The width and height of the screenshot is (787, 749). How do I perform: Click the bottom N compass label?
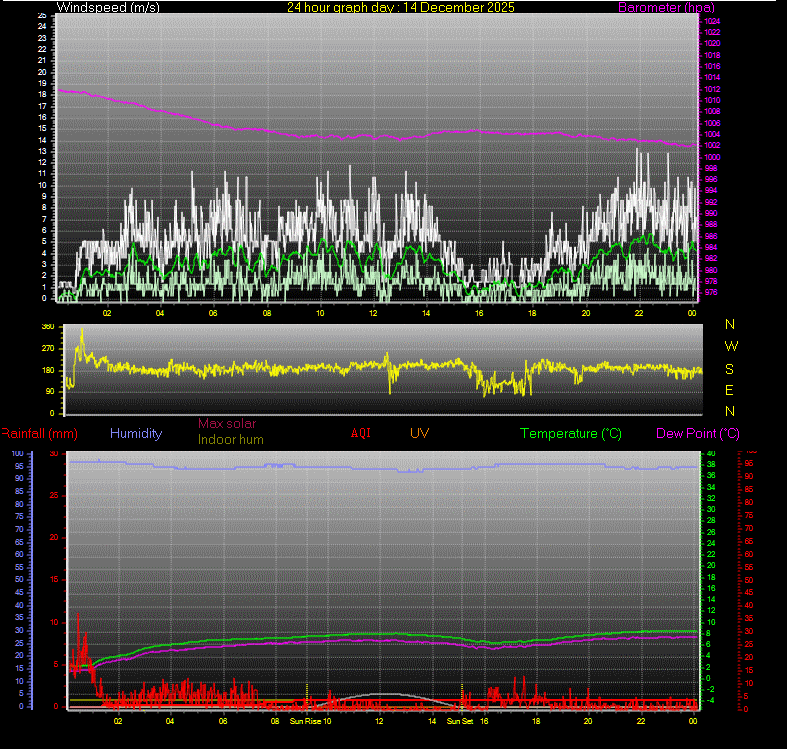730,411
